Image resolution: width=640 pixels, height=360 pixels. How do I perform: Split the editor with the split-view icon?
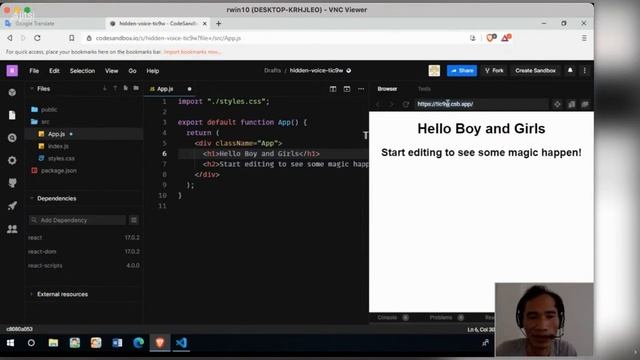point(333,89)
